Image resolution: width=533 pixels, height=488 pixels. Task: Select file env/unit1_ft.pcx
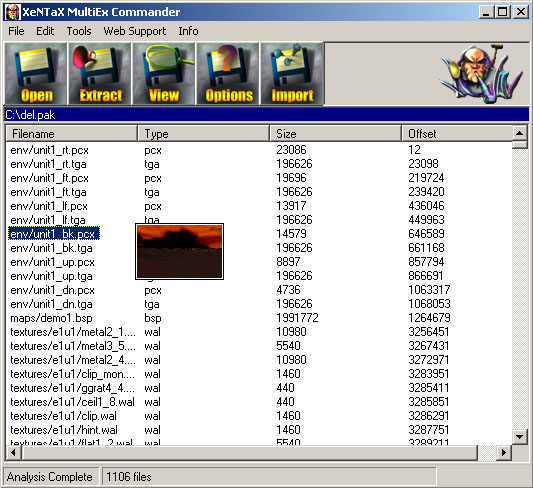click(x=49, y=178)
